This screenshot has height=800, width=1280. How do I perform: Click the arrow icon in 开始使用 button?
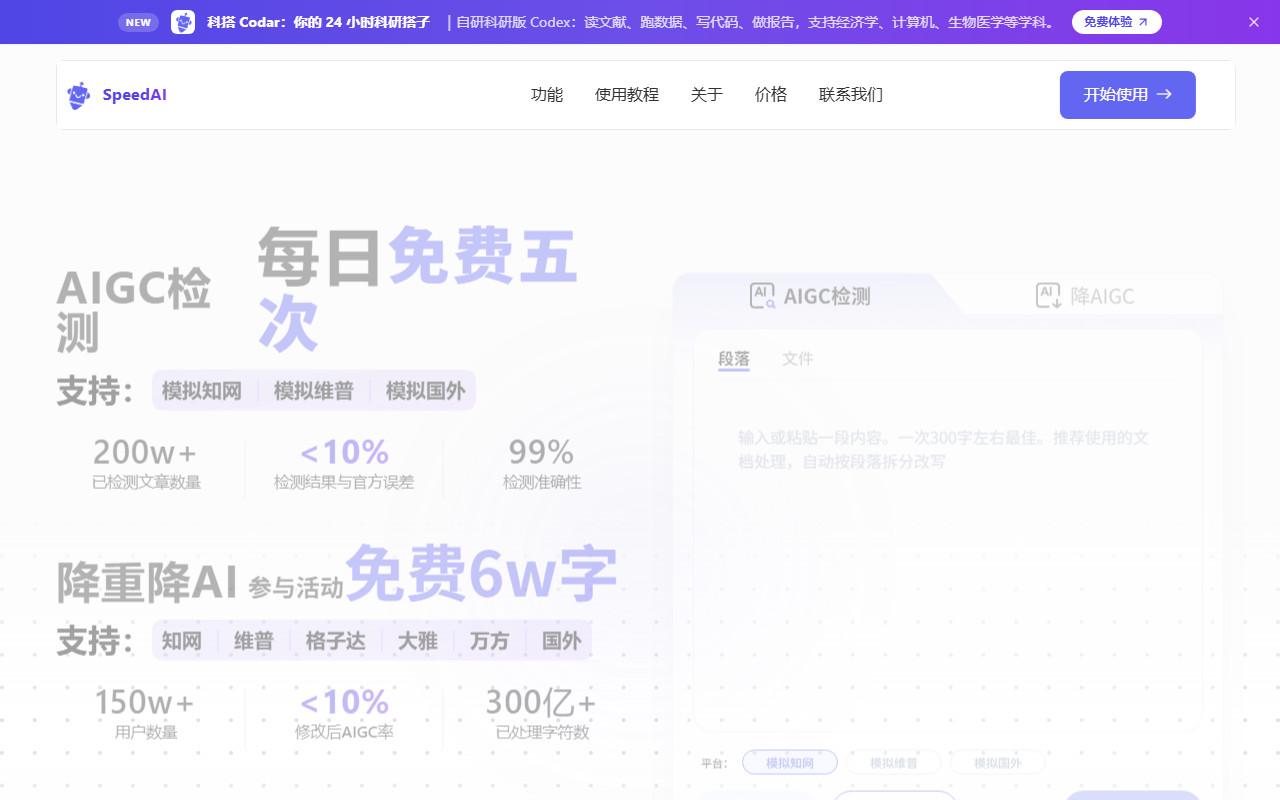click(x=1164, y=95)
